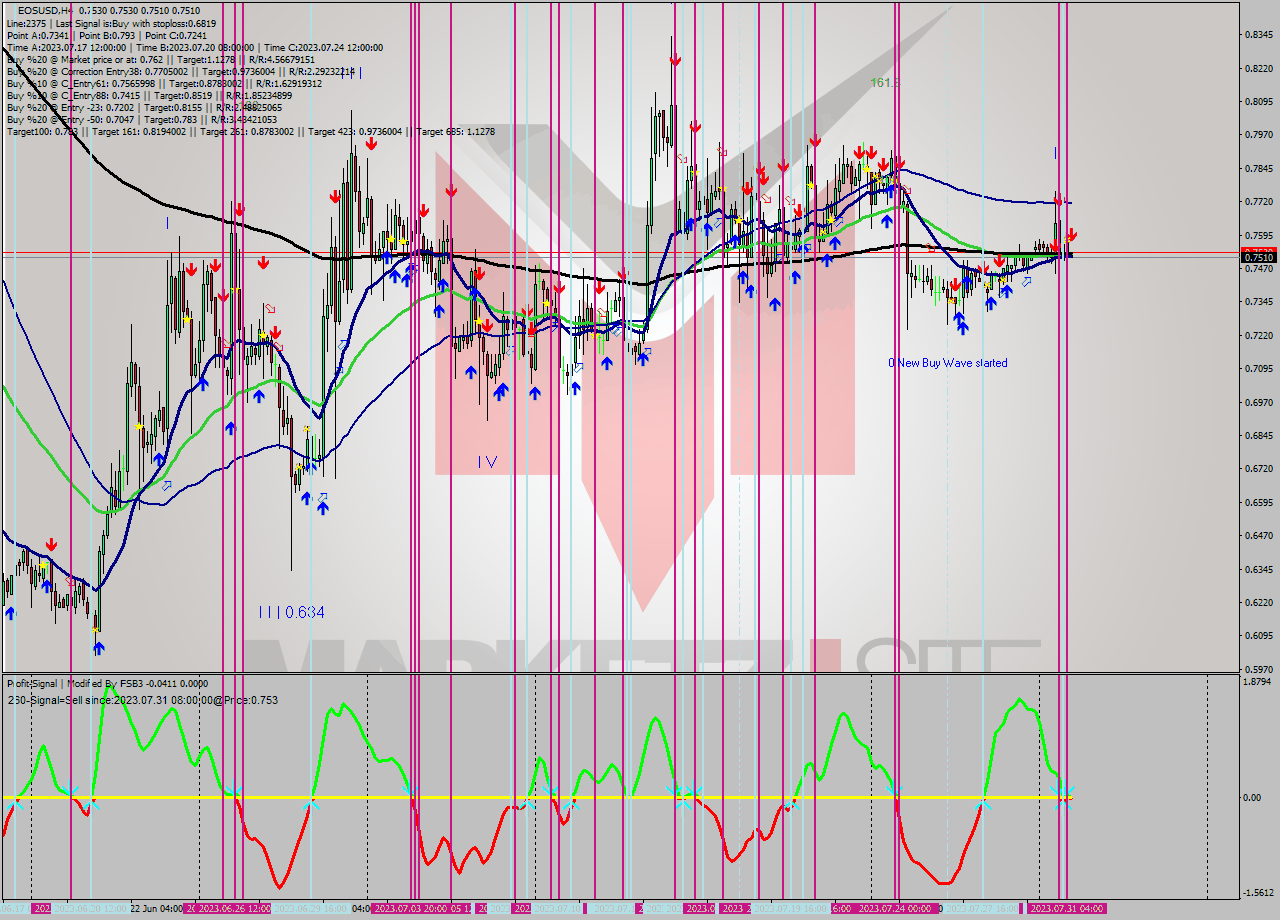The height and width of the screenshot is (920, 1280).
Task: Click the '0 New Buy Wave started' label
Action: tap(948, 363)
